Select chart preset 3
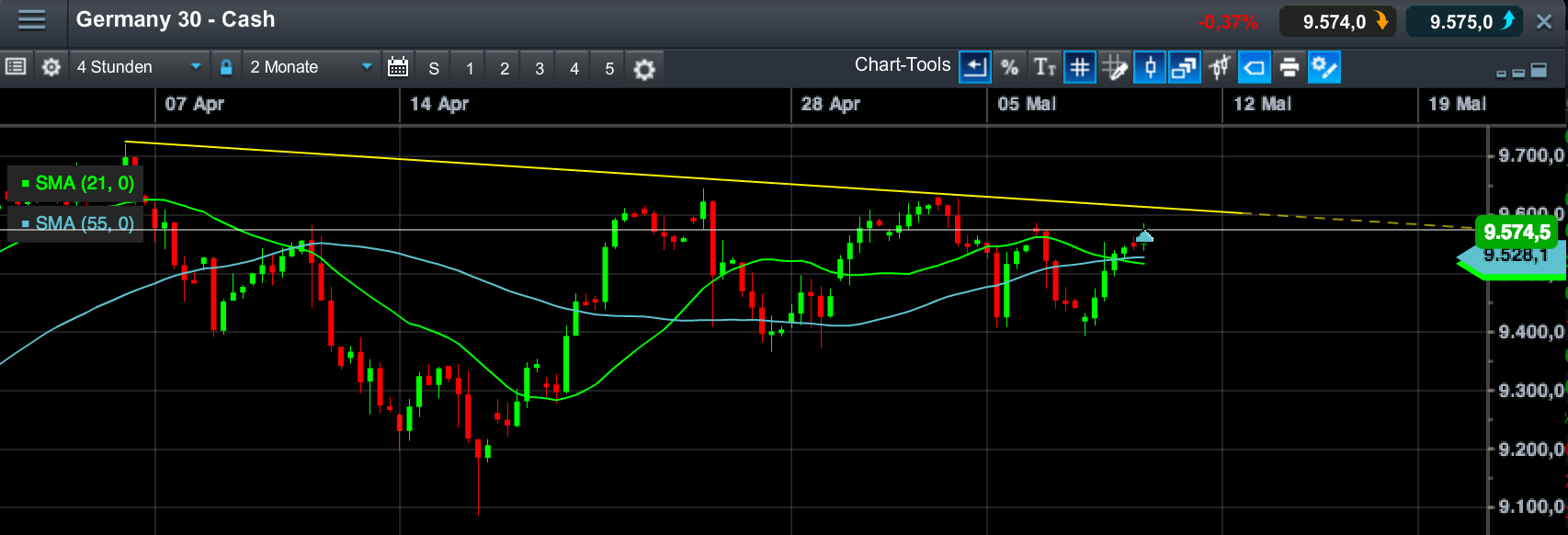 coord(540,68)
